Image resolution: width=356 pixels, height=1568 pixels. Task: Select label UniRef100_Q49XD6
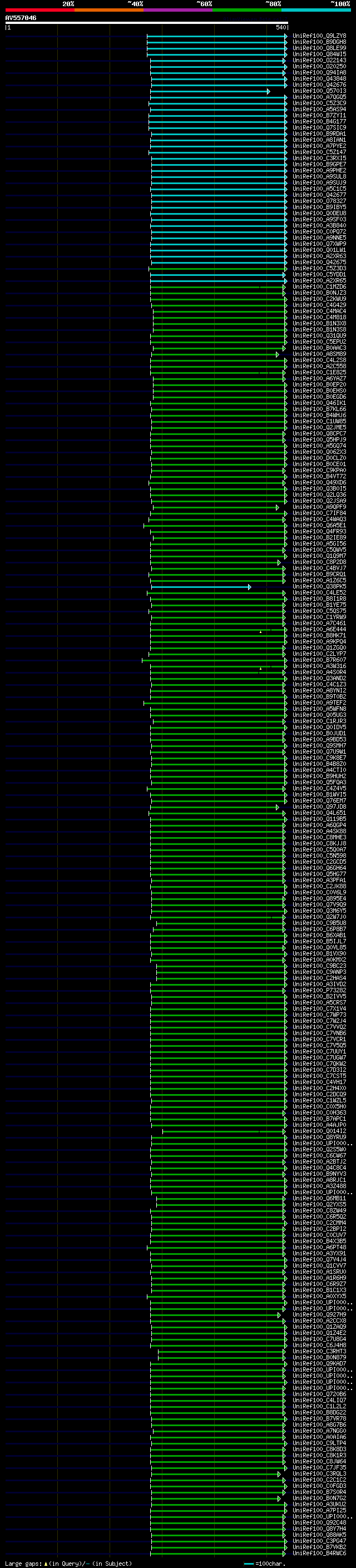(x=319, y=482)
